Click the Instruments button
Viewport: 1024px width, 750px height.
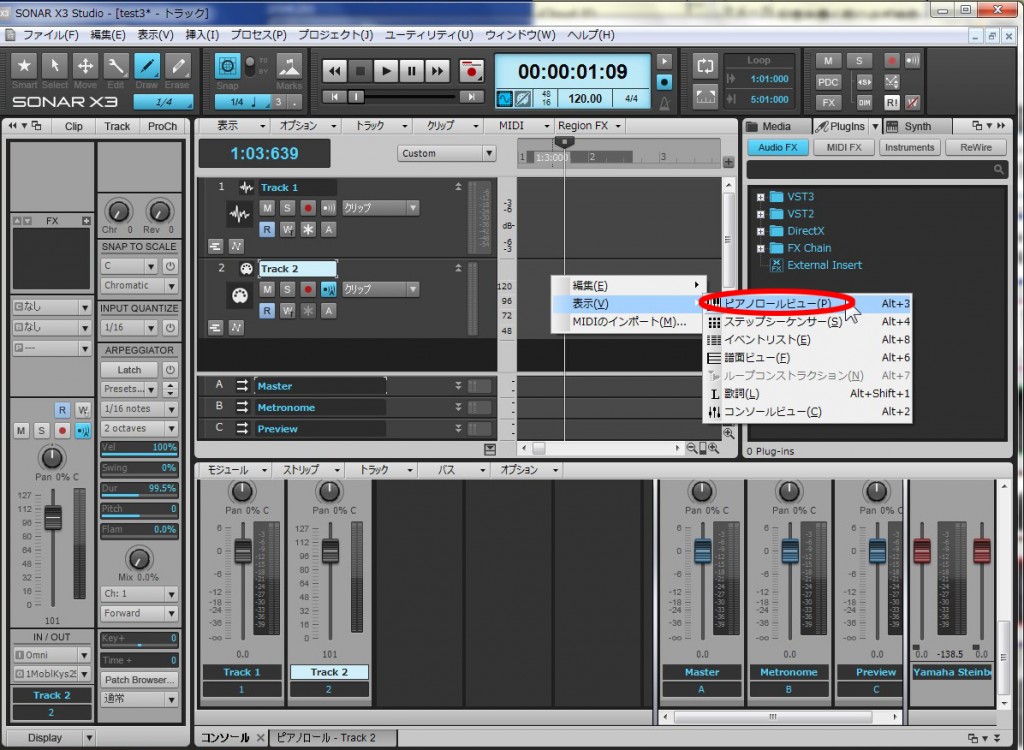click(x=909, y=148)
